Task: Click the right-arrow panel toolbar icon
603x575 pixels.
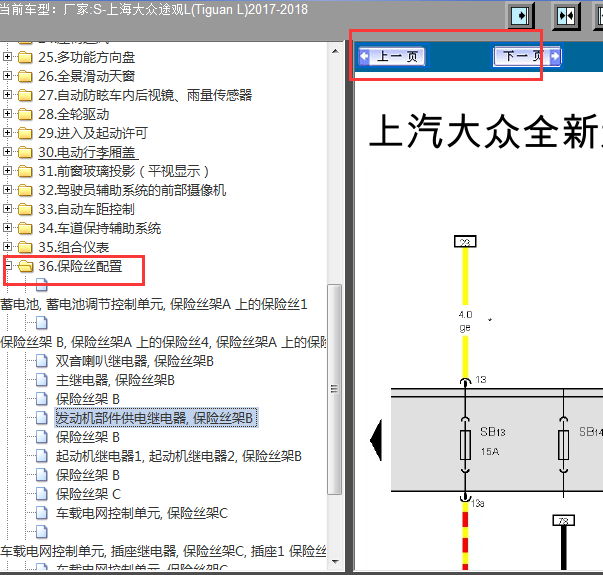Action: 520,16
